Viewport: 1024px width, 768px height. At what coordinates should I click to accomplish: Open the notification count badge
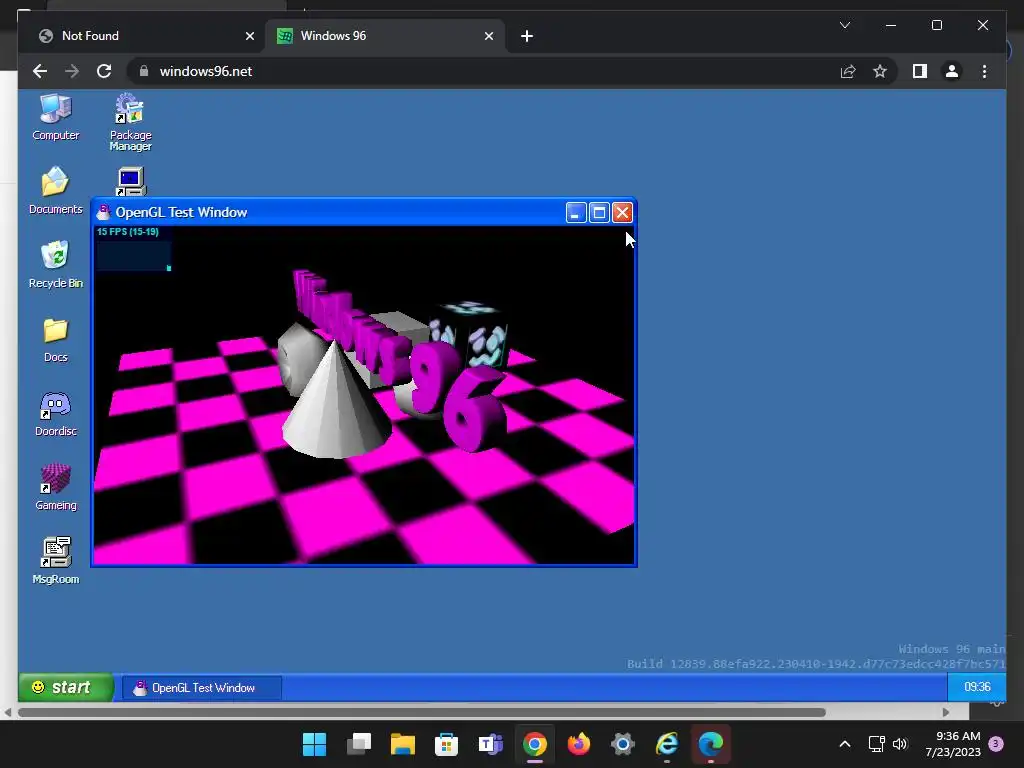[x=996, y=744]
